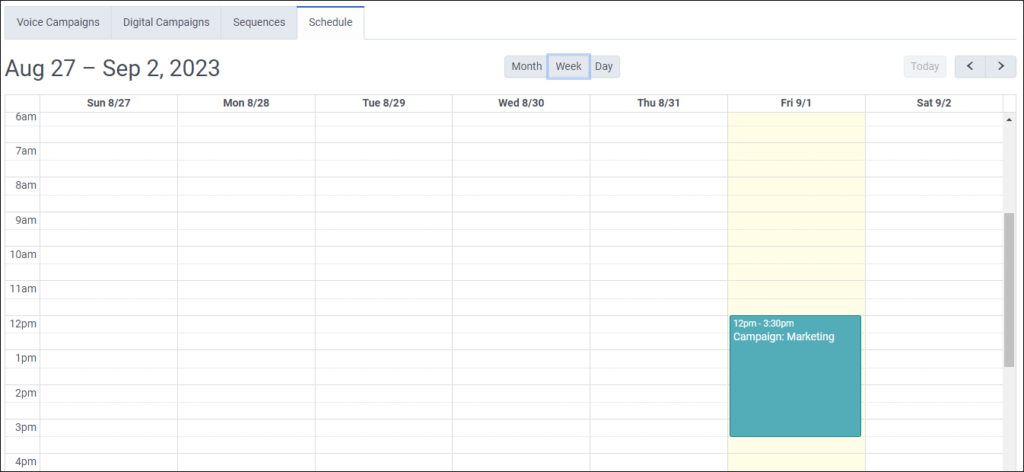
Task: Go to next week using right chevron
Action: click(x=1000, y=67)
